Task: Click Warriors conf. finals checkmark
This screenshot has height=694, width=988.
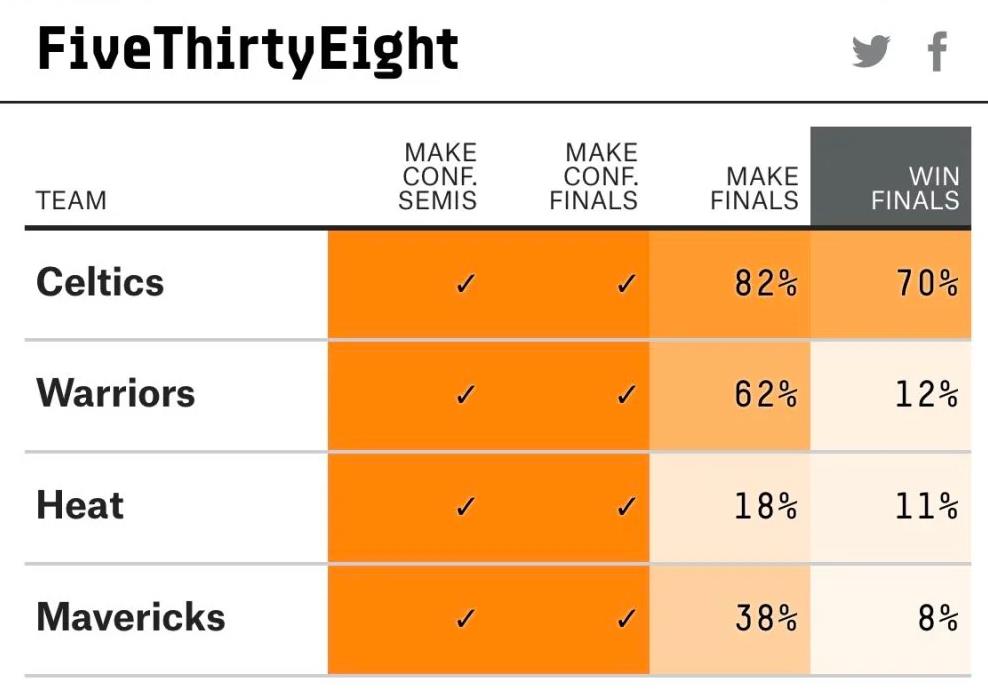Action: pyautogui.click(x=626, y=395)
